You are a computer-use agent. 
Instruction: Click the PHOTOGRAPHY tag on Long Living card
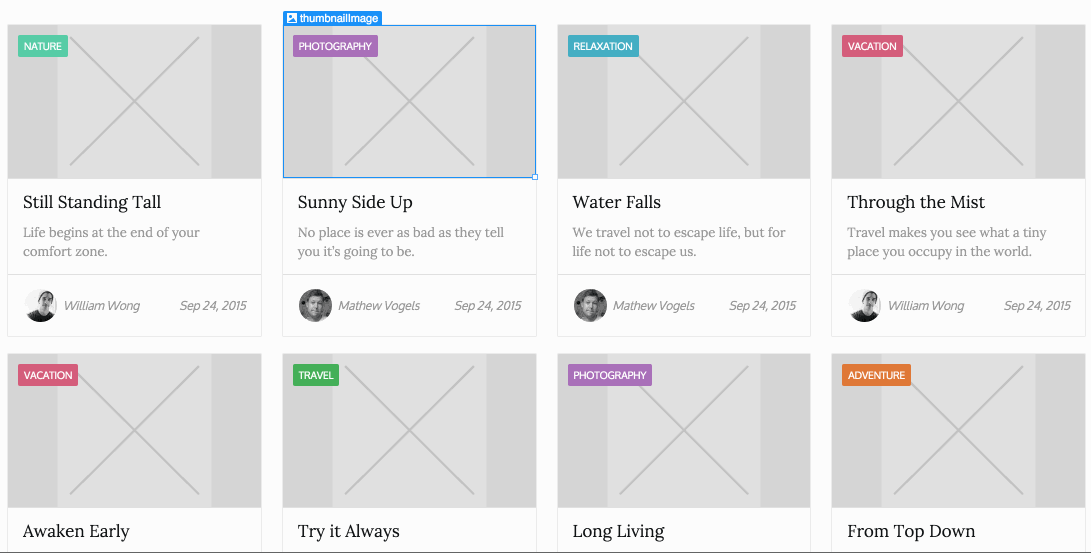pos(610,375)
